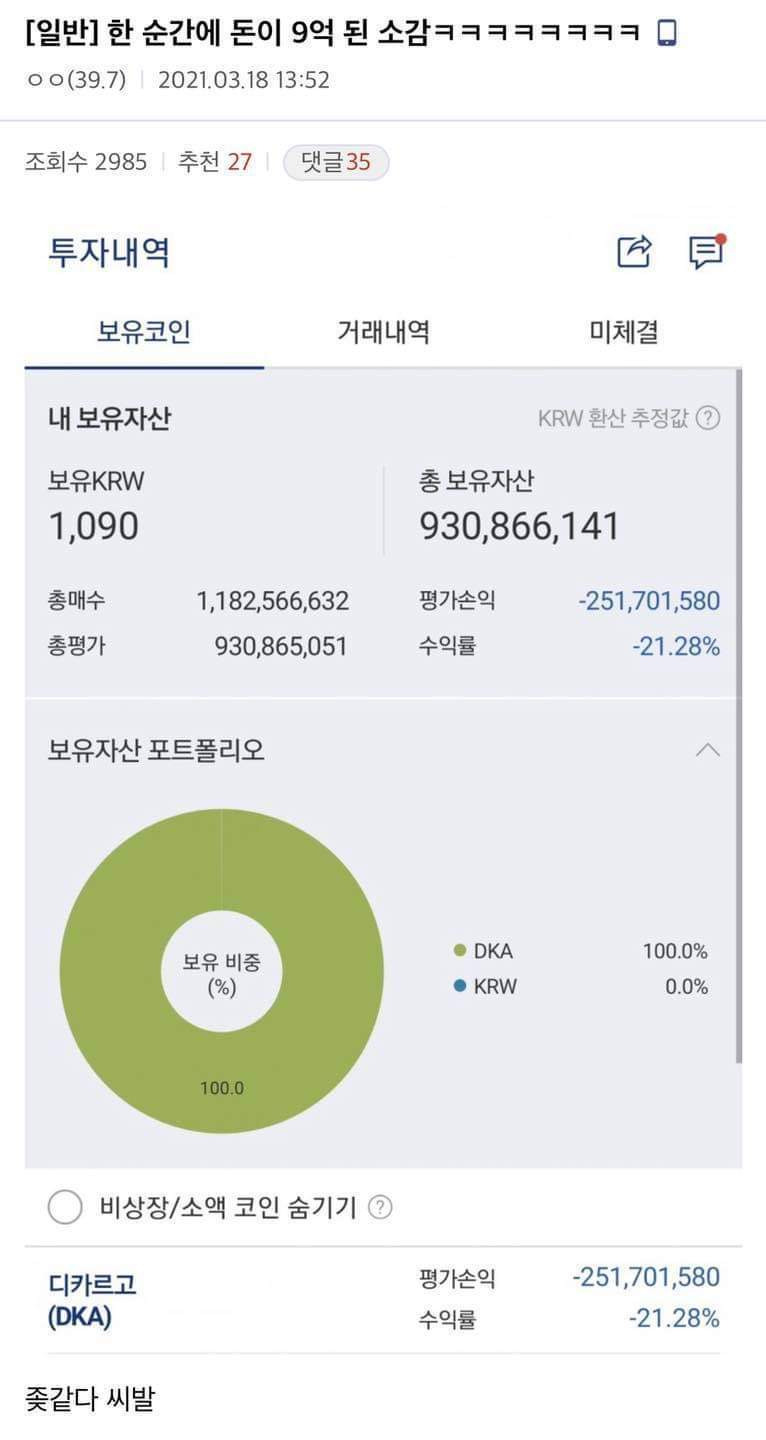
Task: Switch to the 미체결 tab
Action: pyautogui.click(x=623, y=332)
